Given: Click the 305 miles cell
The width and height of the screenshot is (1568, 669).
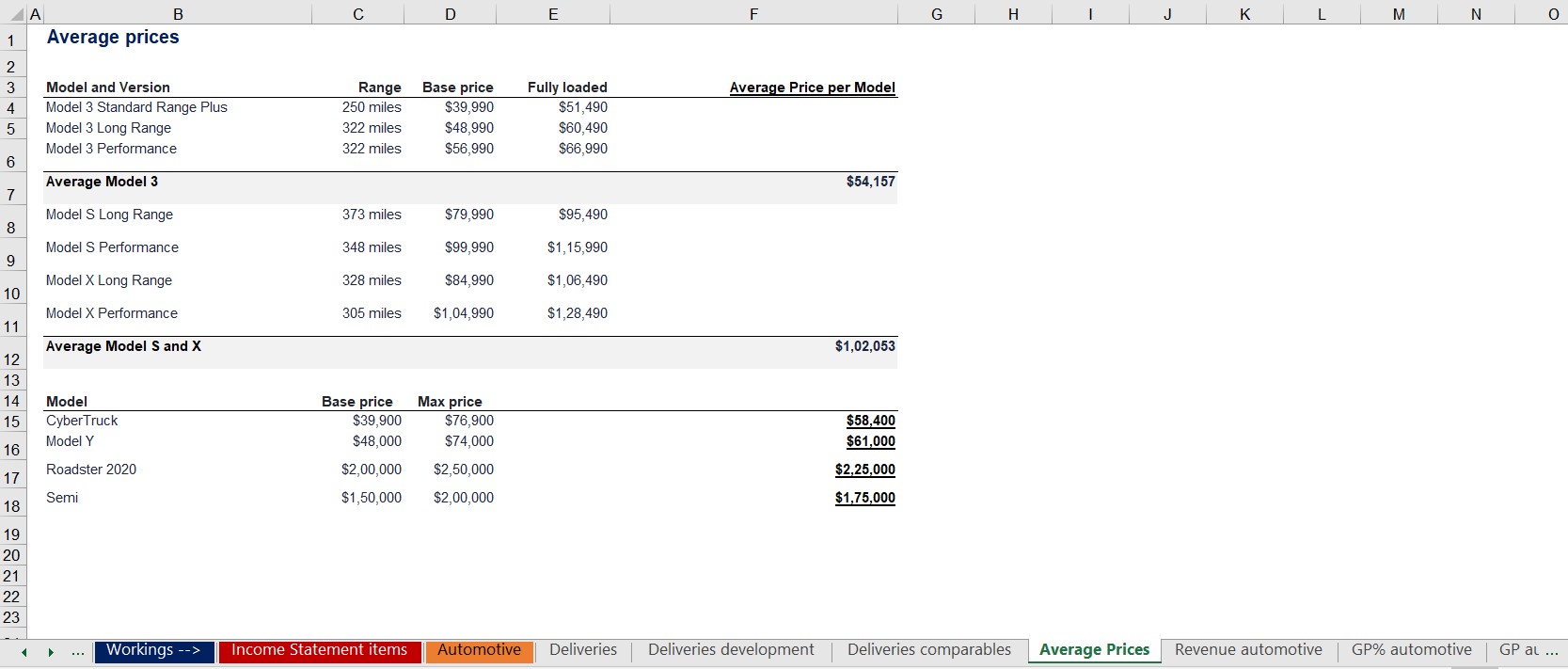Looking at the screenshot, I should (x=372, y=313).
